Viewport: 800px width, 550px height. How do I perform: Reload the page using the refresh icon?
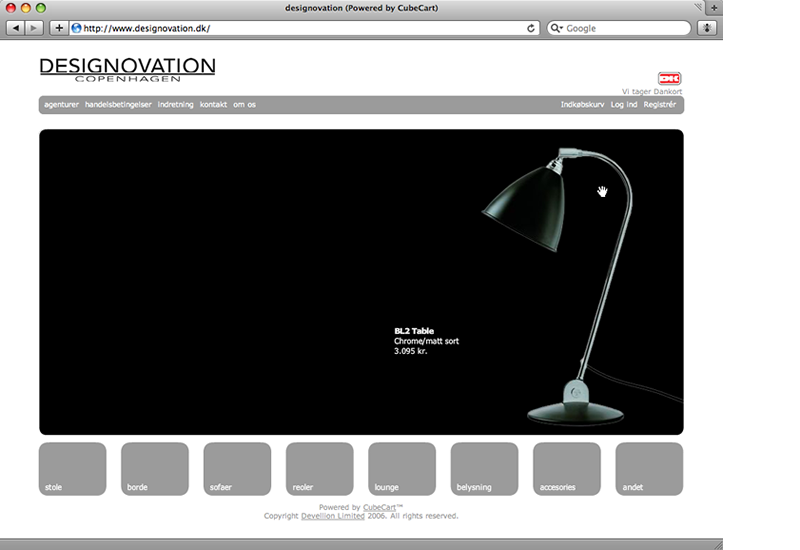(531, 28)
